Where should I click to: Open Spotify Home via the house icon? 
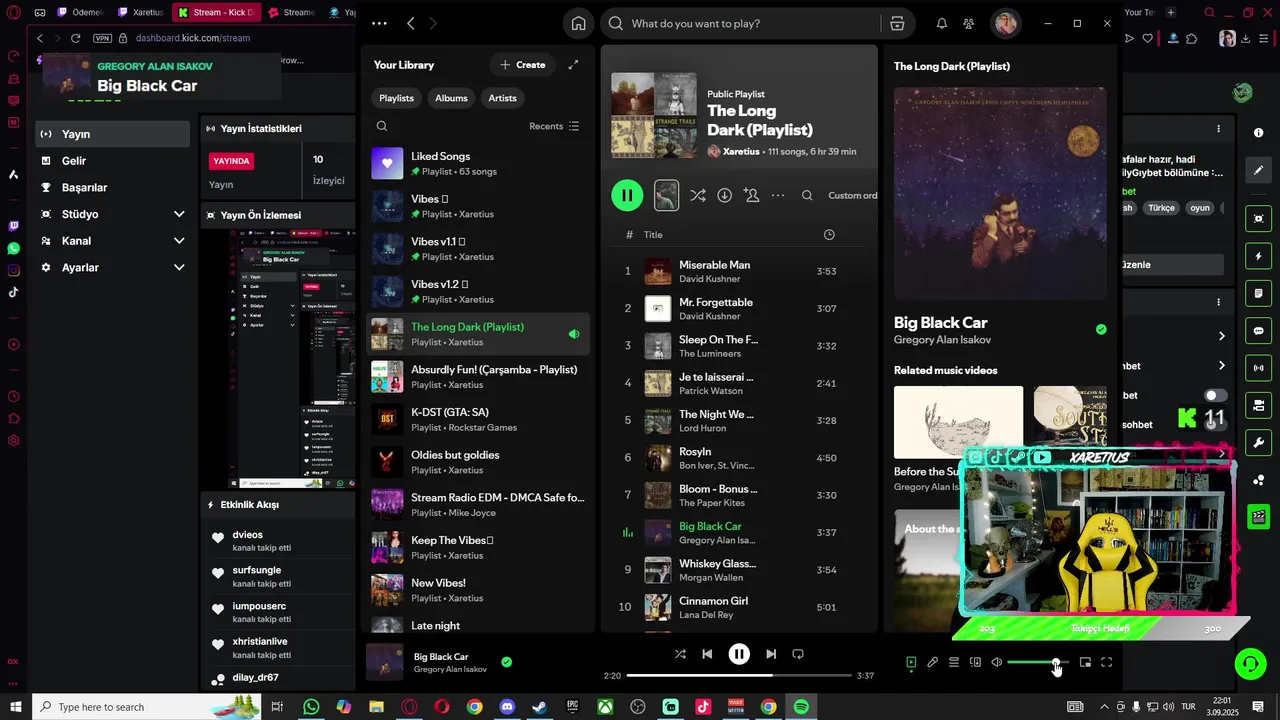(x=578, y=23)
